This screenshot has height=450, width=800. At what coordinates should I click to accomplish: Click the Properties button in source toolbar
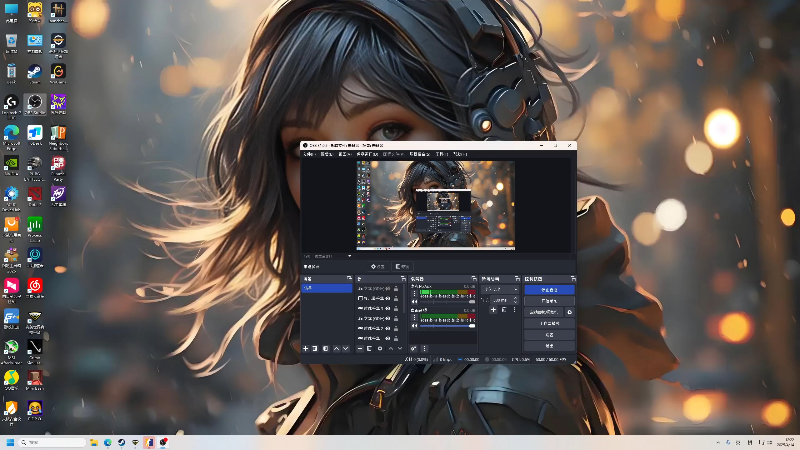click(378, 266)
